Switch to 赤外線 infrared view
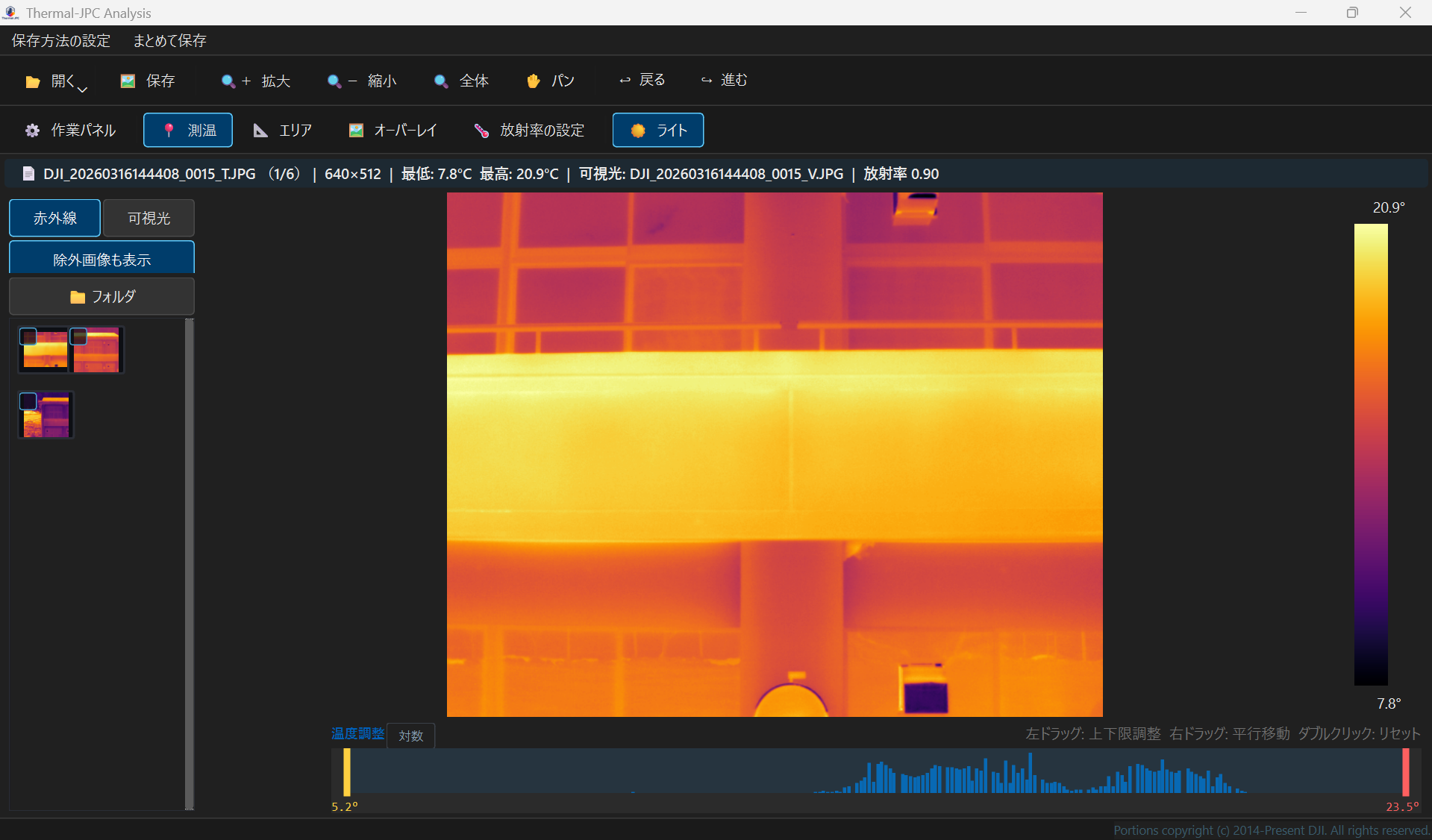 54,218
